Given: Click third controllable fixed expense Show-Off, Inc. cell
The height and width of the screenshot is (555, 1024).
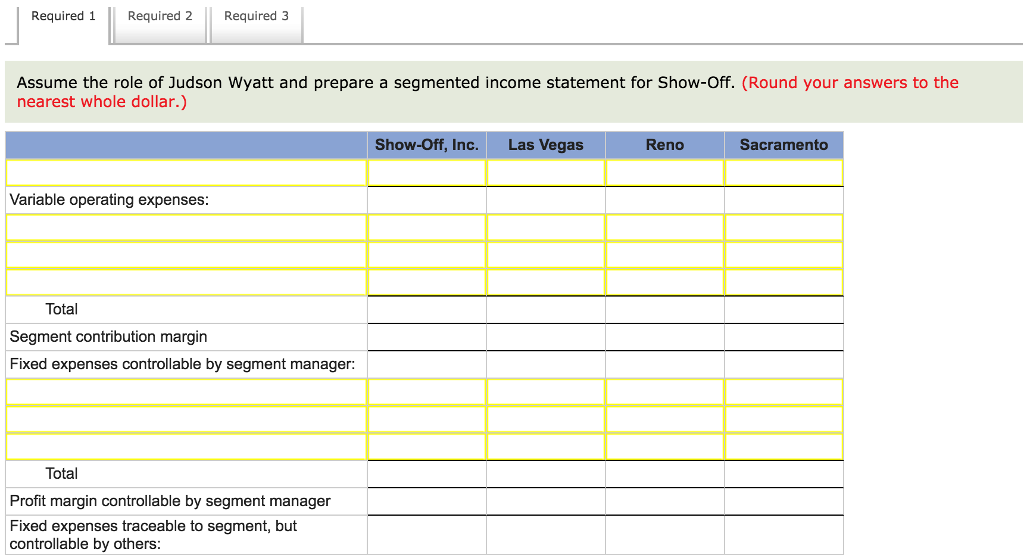Looking at the screenshot, I should 427,447.
